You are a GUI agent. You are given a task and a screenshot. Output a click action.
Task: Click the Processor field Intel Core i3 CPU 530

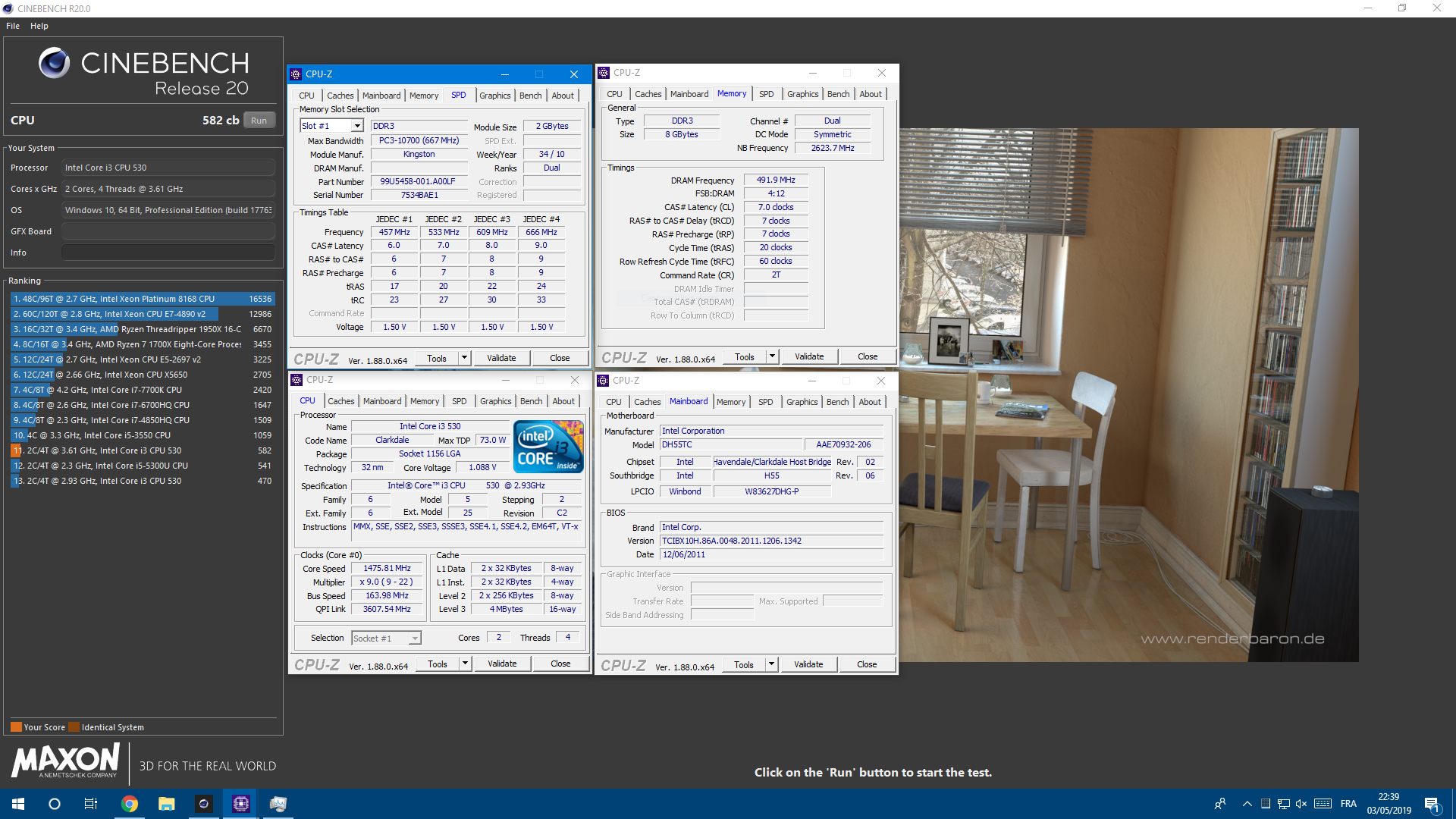[168, 168]
